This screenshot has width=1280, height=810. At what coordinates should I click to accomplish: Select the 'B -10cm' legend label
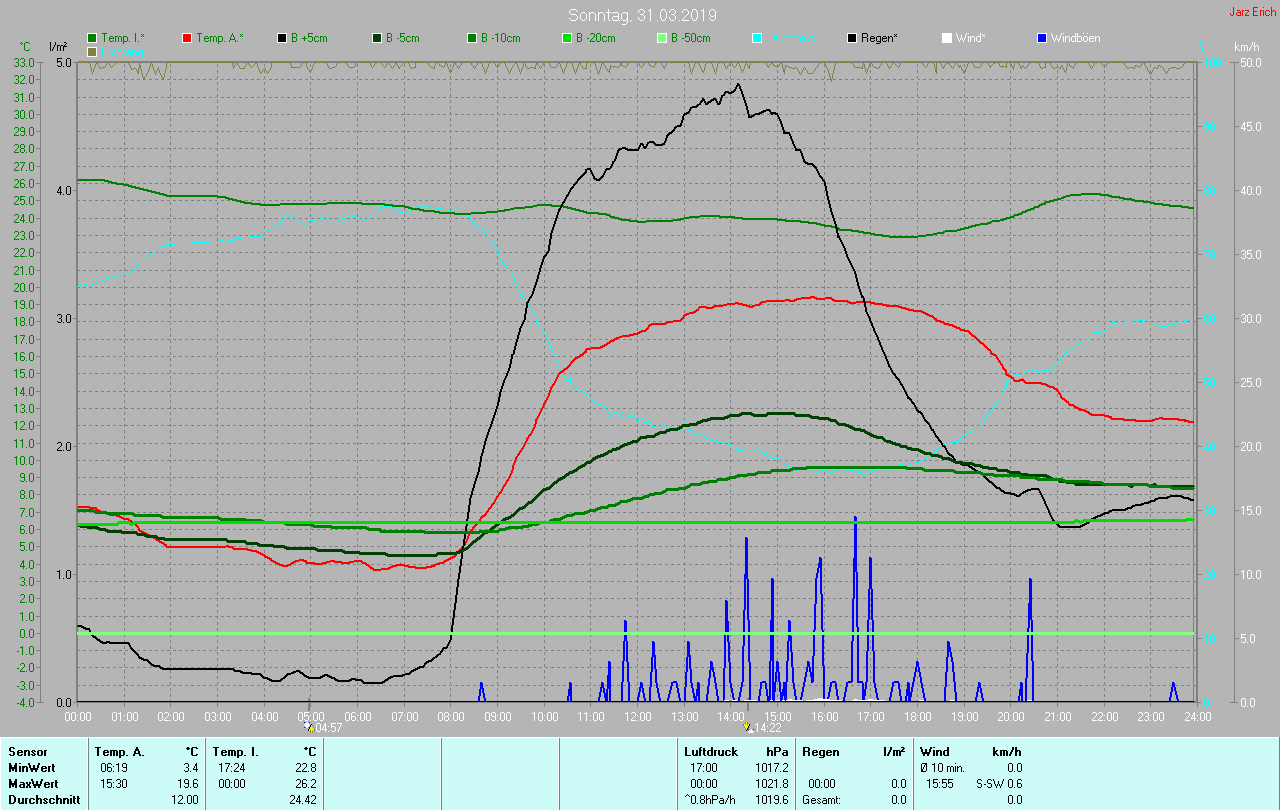(x=501, y=38)
